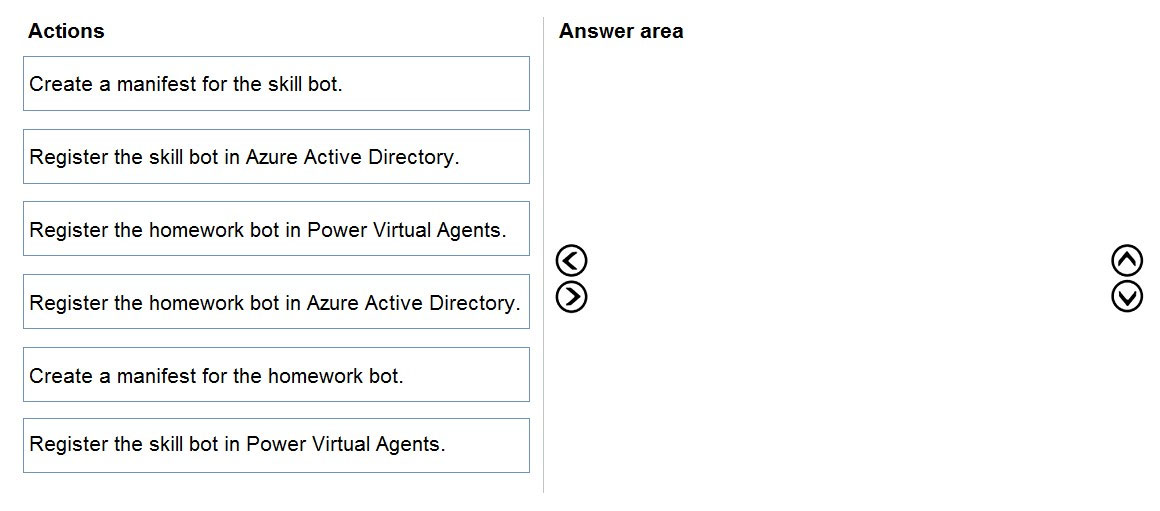Viewport: 1160px width, 511px height.
Task: Select 'Register the skill bot in Azure Active Directory'
Action: (276, 157)
